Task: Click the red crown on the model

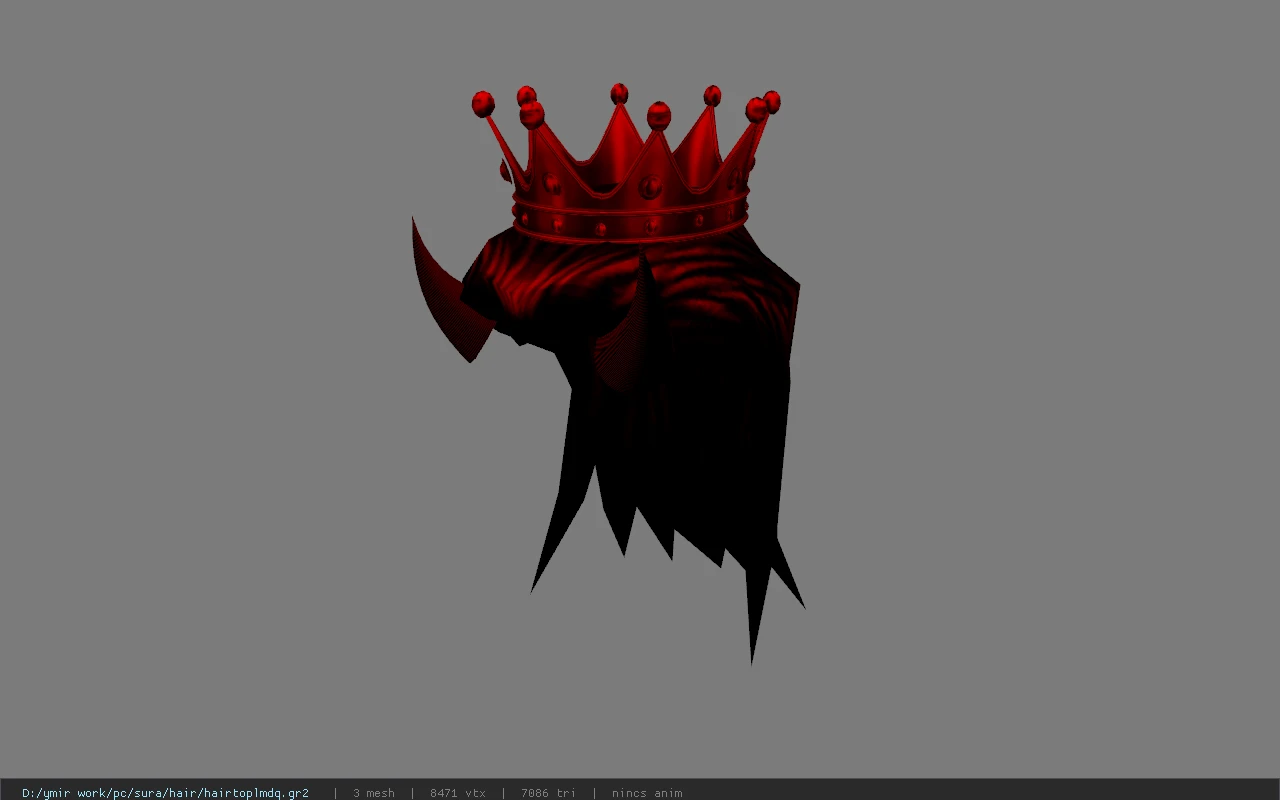Action: click(x=628, y=165)
